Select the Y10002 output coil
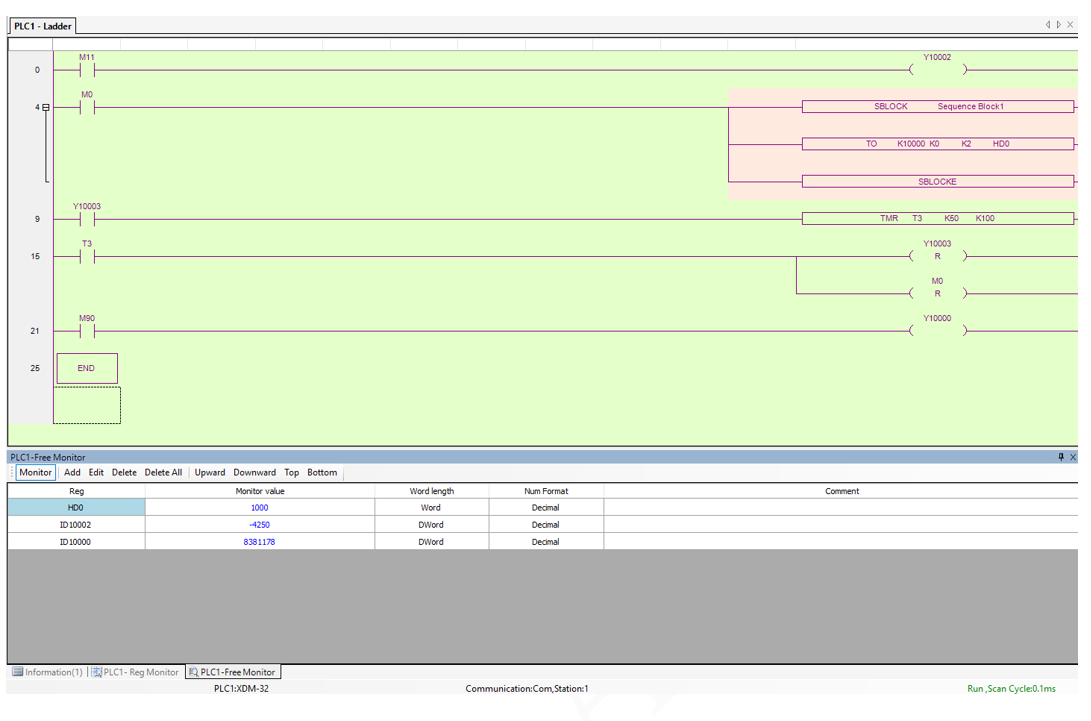Viewport: 1091px width, 721px height. pyautogui.click(x=937, y=70)
